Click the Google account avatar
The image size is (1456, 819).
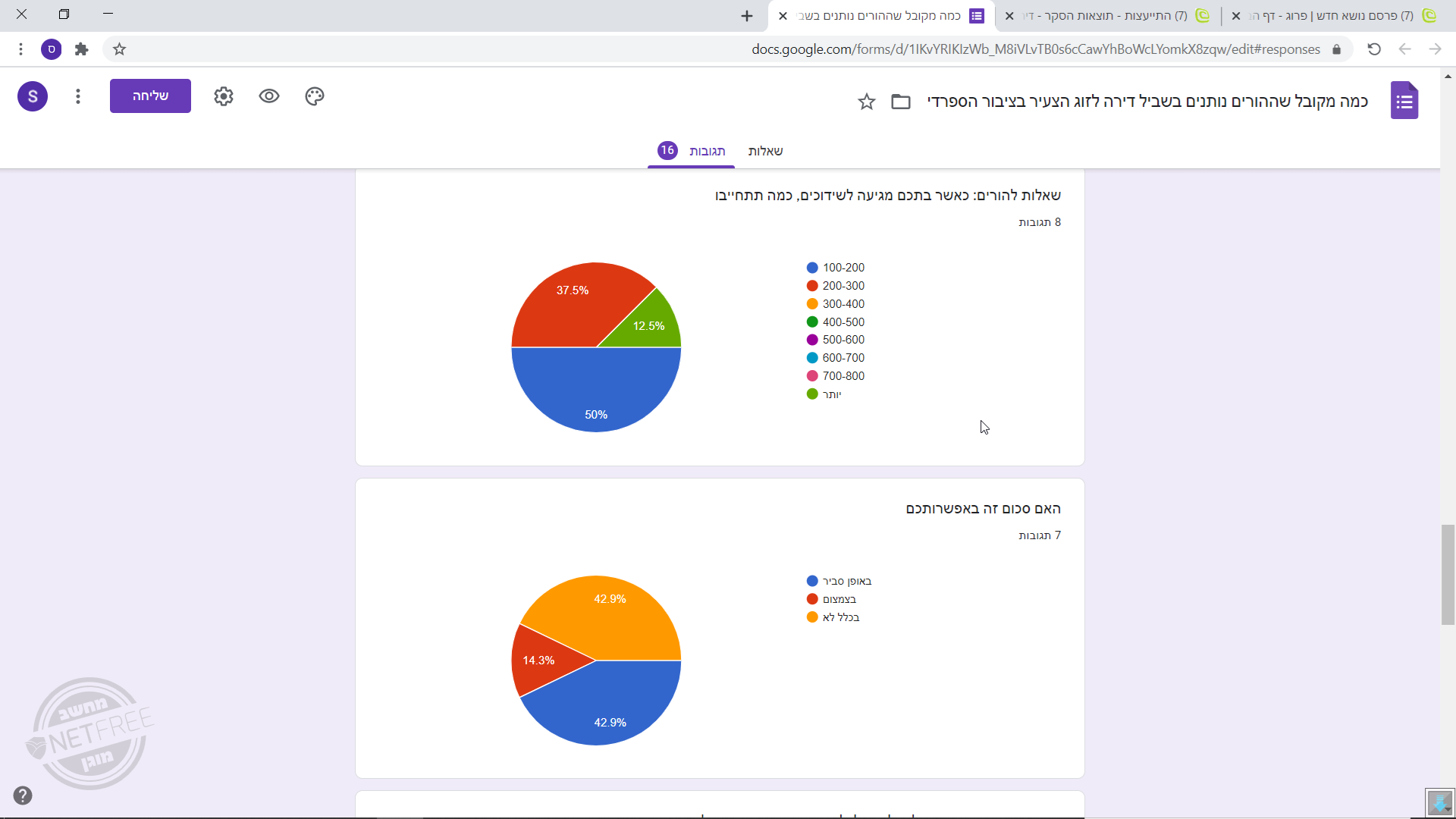coord(33,96)
